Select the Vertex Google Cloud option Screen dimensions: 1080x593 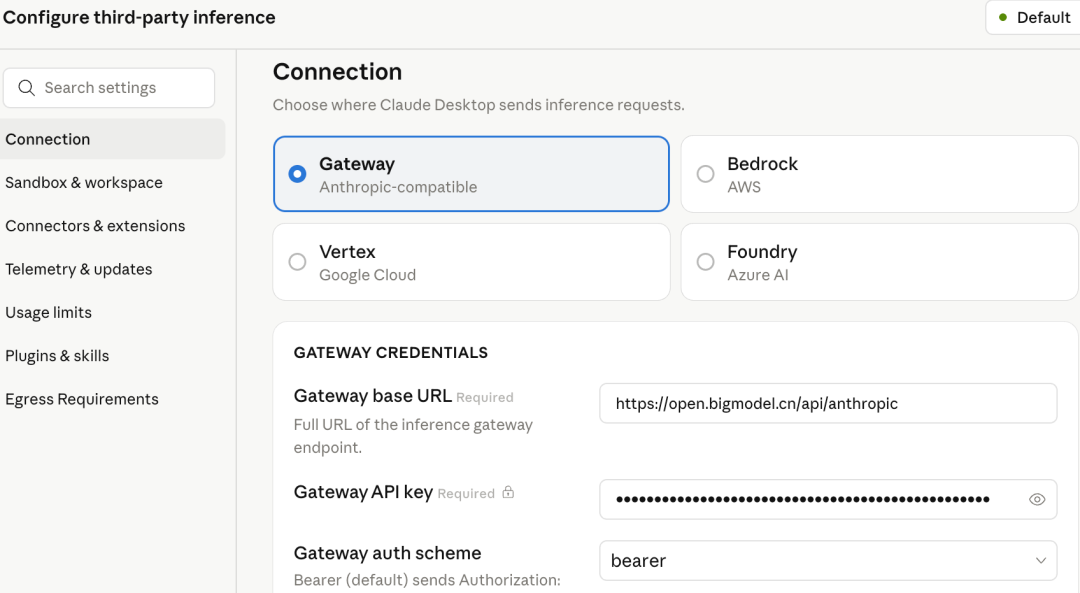[297, 262]
